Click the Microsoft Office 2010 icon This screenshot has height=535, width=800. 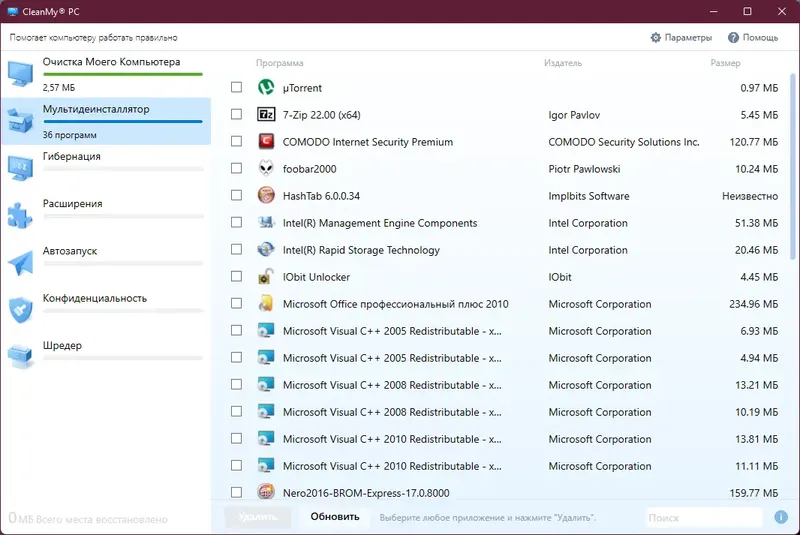[266, 304]
